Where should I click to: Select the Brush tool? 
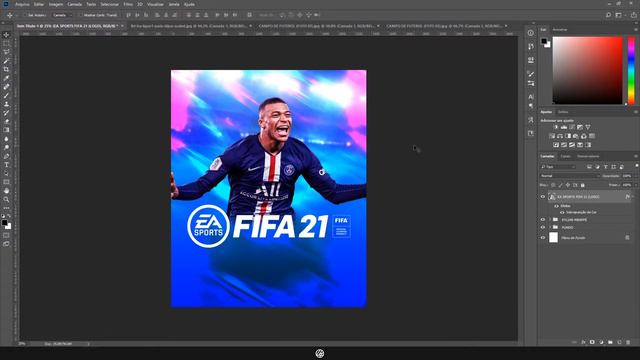[x=6, y=96]
